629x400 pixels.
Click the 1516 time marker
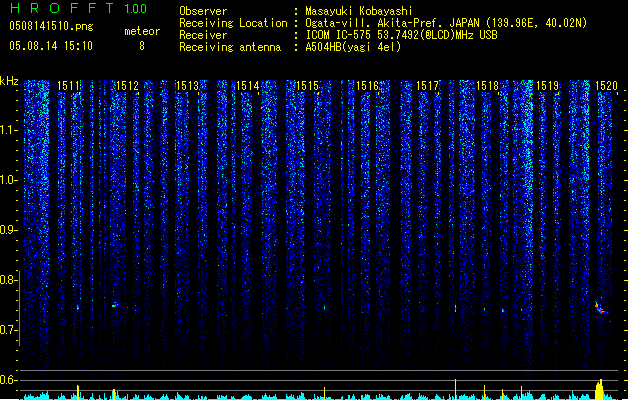click(x=367, y=86)
